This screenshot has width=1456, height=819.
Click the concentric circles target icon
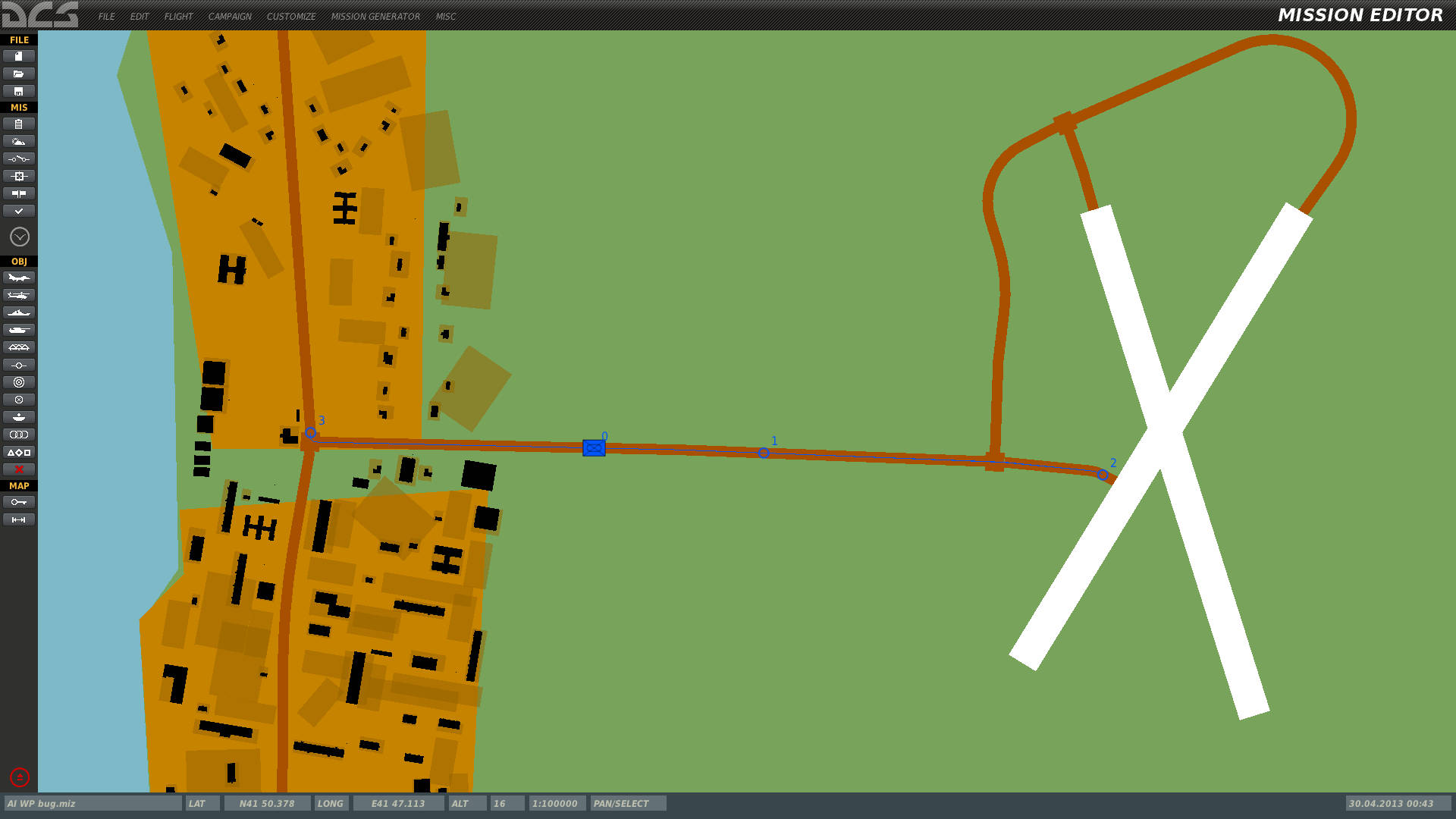click(x=19, y=382)
